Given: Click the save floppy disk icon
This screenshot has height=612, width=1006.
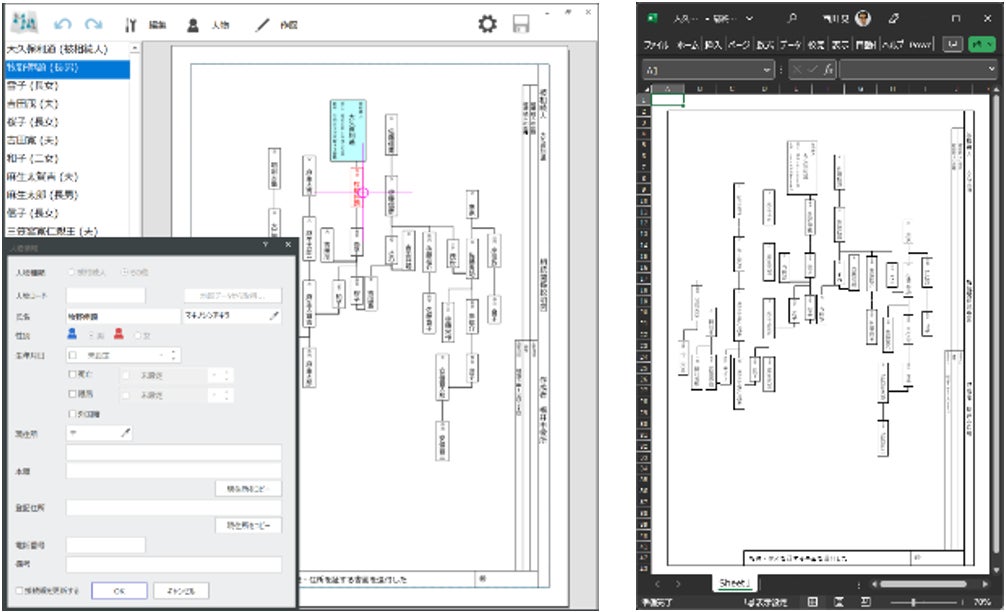Looking at the screenshot, I should click(521, 24).
